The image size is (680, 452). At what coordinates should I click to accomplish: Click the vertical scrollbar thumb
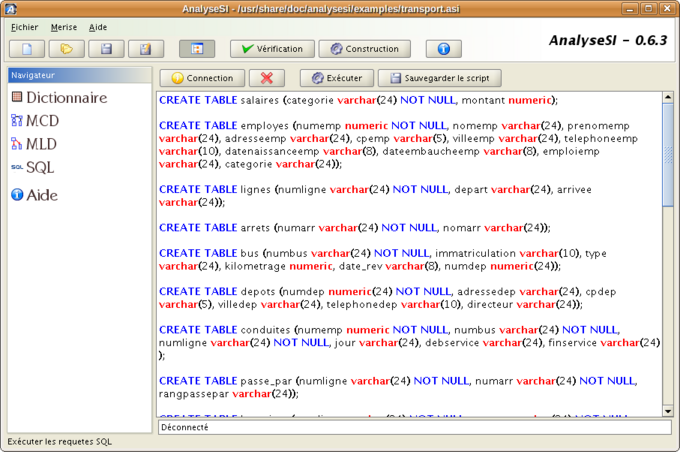tap(668, 155)
